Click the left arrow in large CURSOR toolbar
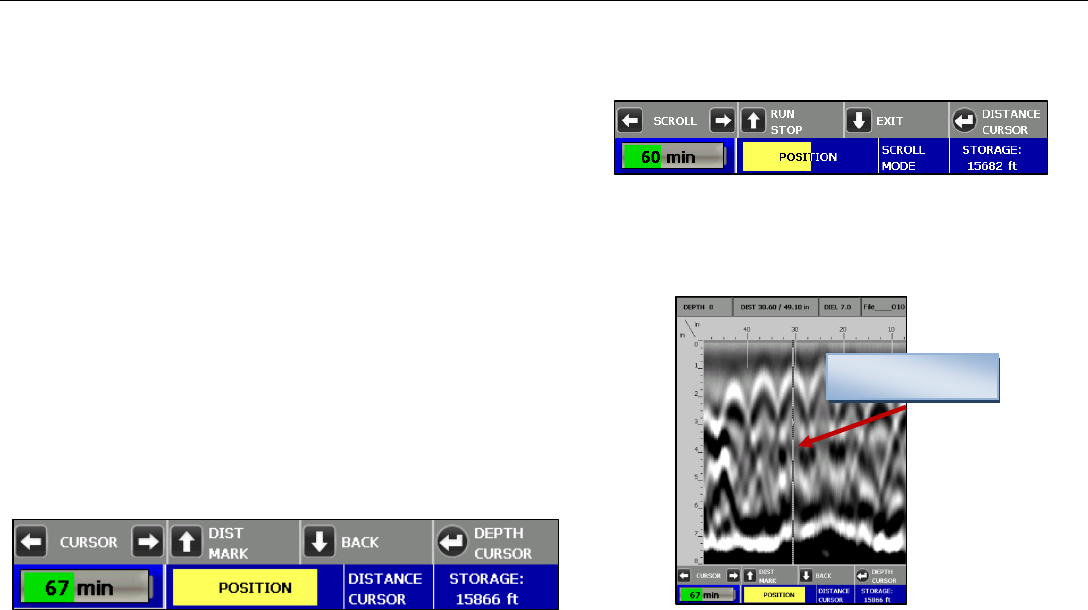Image resolution: width=1088 pixels, height=610 pixels. pos(31,541)
